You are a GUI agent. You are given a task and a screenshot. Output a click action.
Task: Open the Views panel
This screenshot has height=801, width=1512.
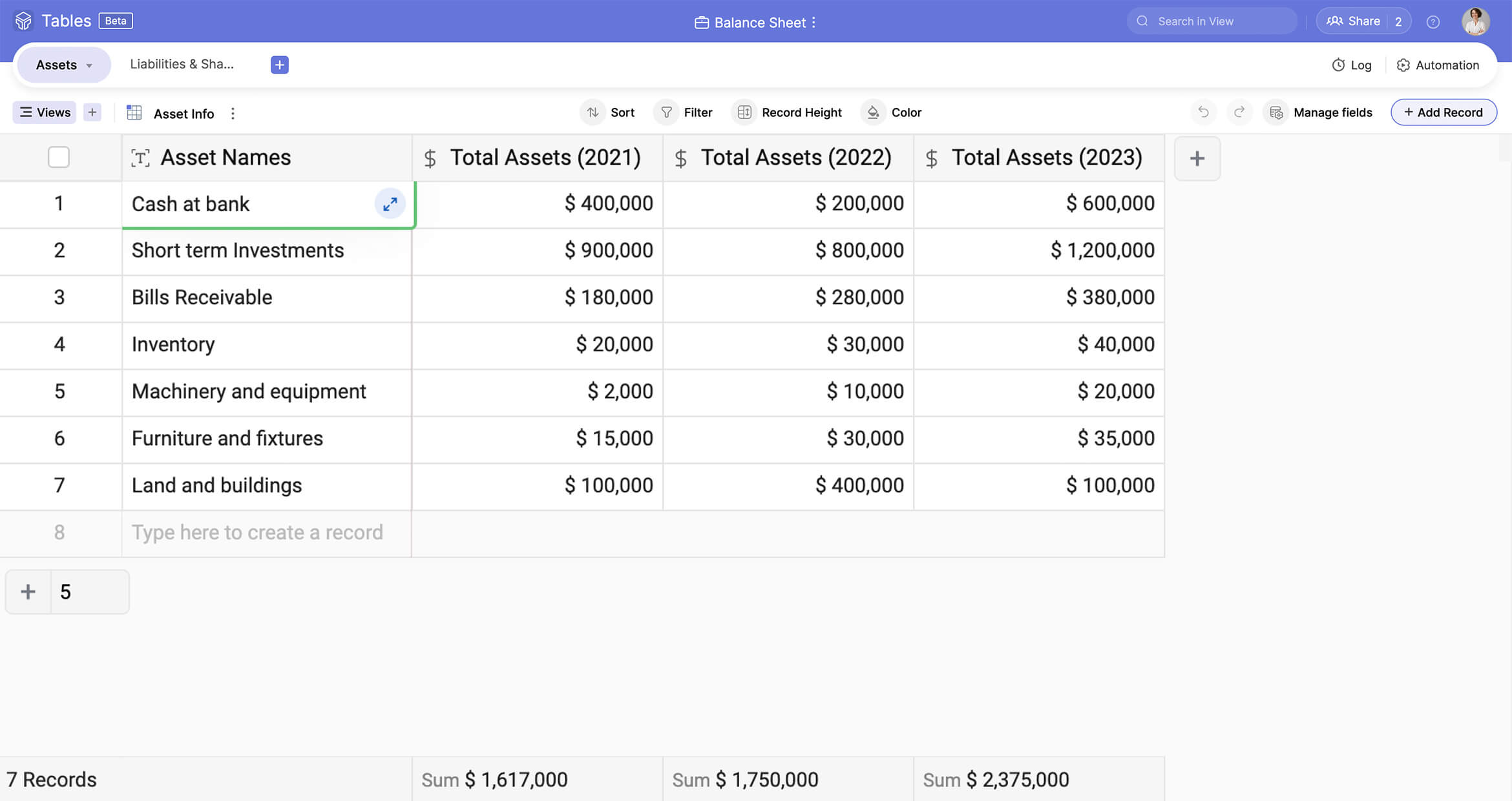click(x=45, y=112)
